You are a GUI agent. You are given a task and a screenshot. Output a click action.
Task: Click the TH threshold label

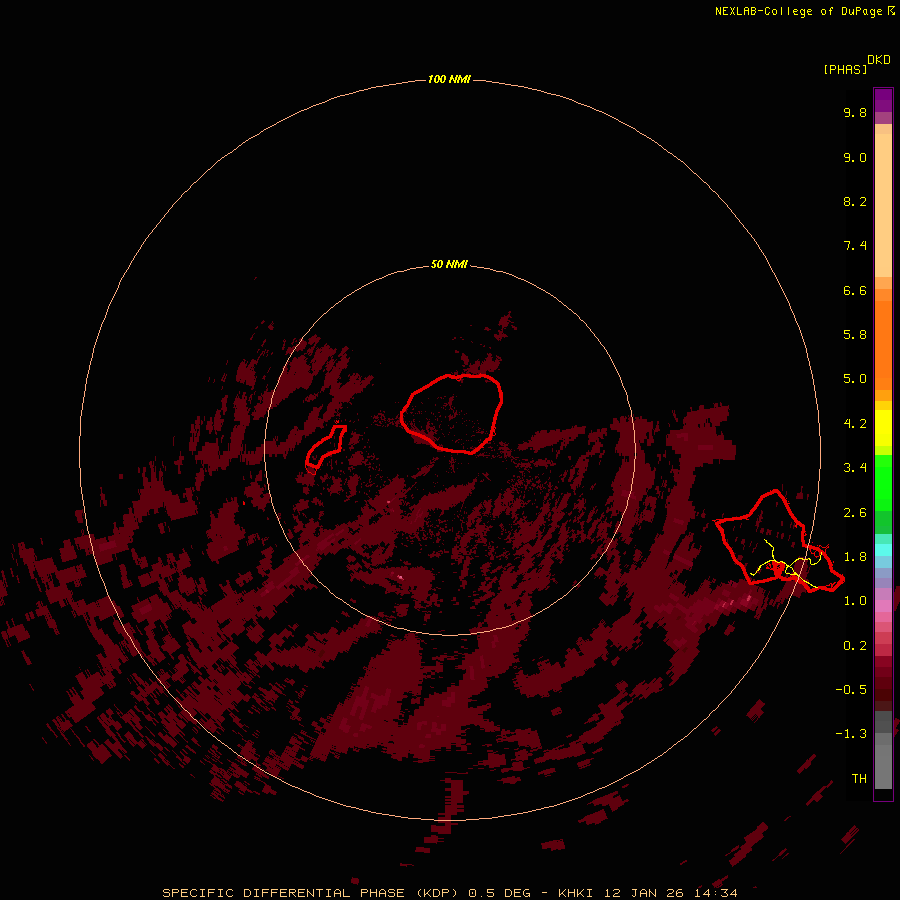(x=859, y=779)
